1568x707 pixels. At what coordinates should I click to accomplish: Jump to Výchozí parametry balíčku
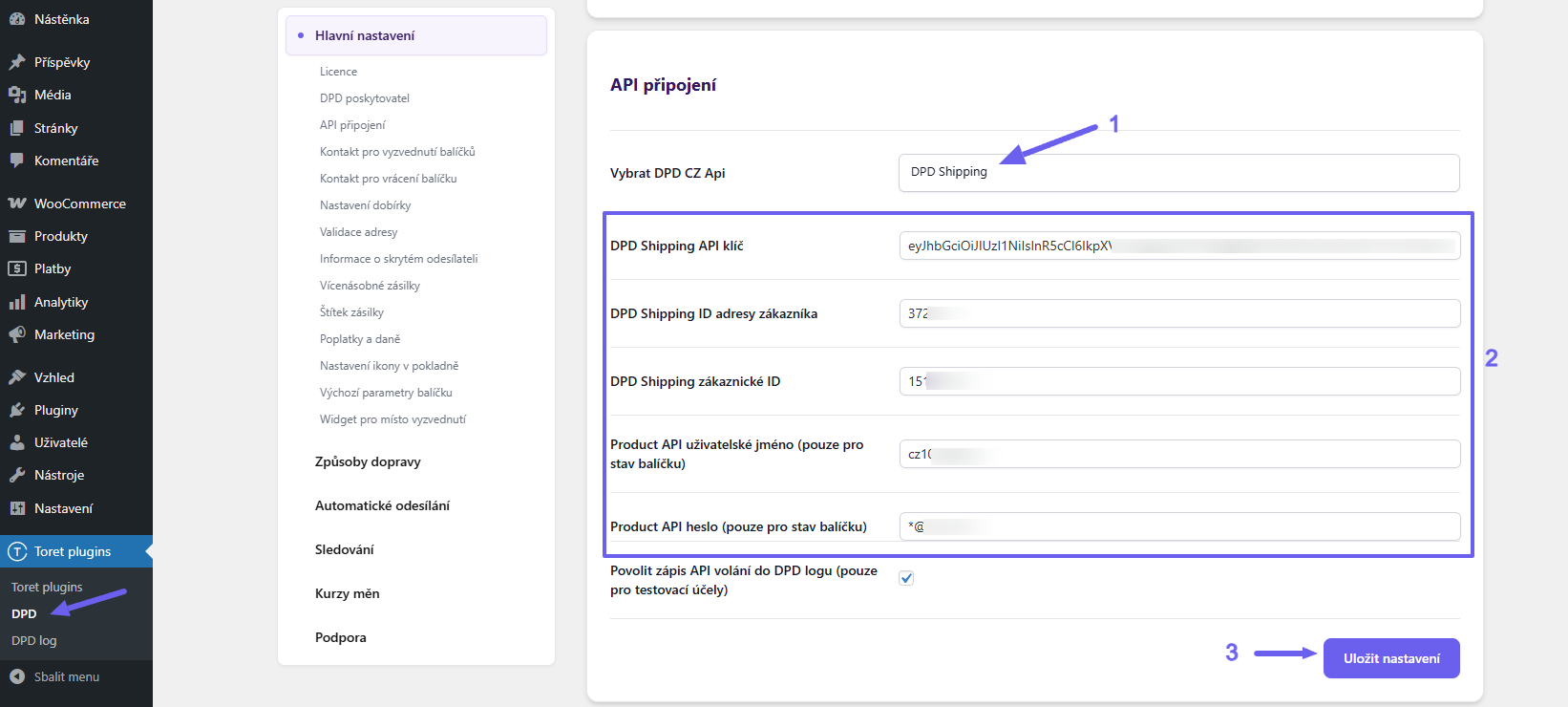[x=386, y=393]
